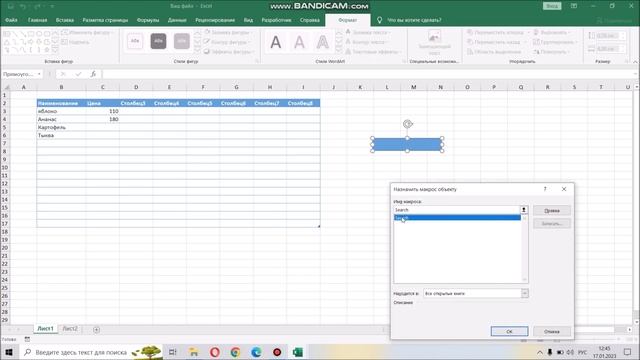Click Переместить назад
The width and height of the screenshot is (640, 360).
point(494,42)
